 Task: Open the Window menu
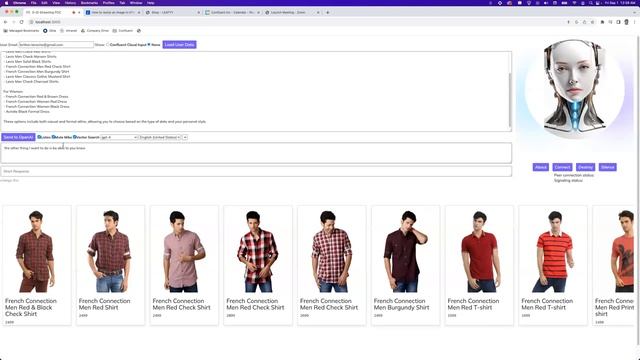136,3
